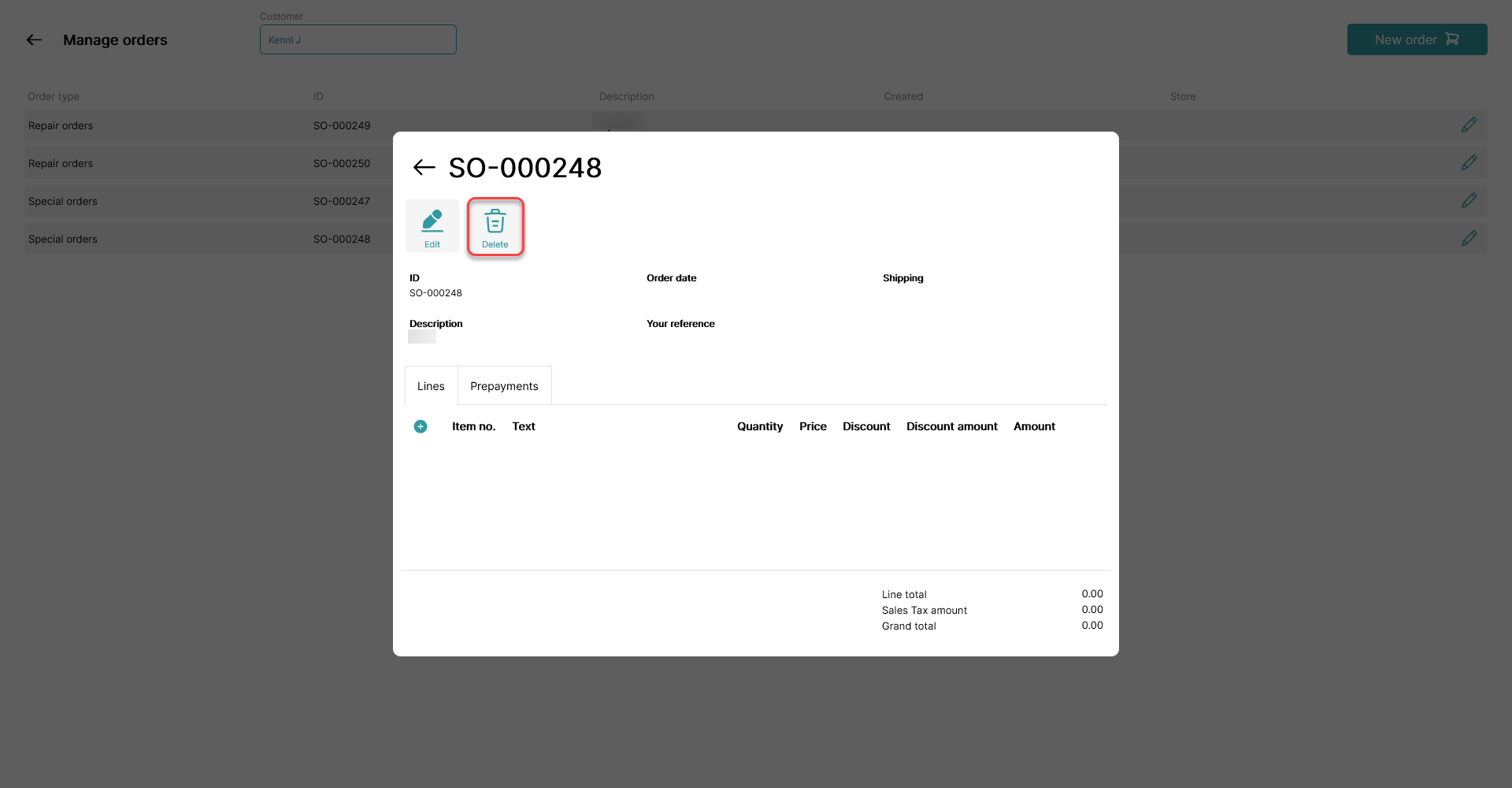Click the Discount amount column header
Image resolution: width=1512 pixels, height=788 pixels.
click(x=951, y=426)
